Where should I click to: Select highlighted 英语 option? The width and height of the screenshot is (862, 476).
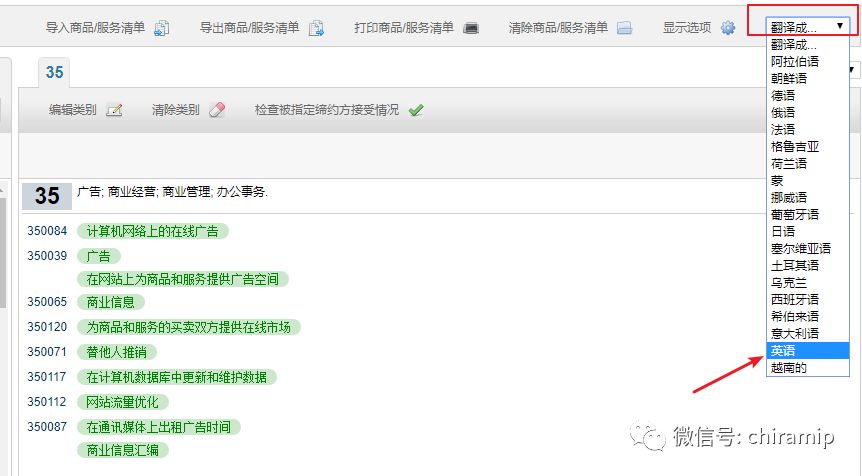pos(807,351)
